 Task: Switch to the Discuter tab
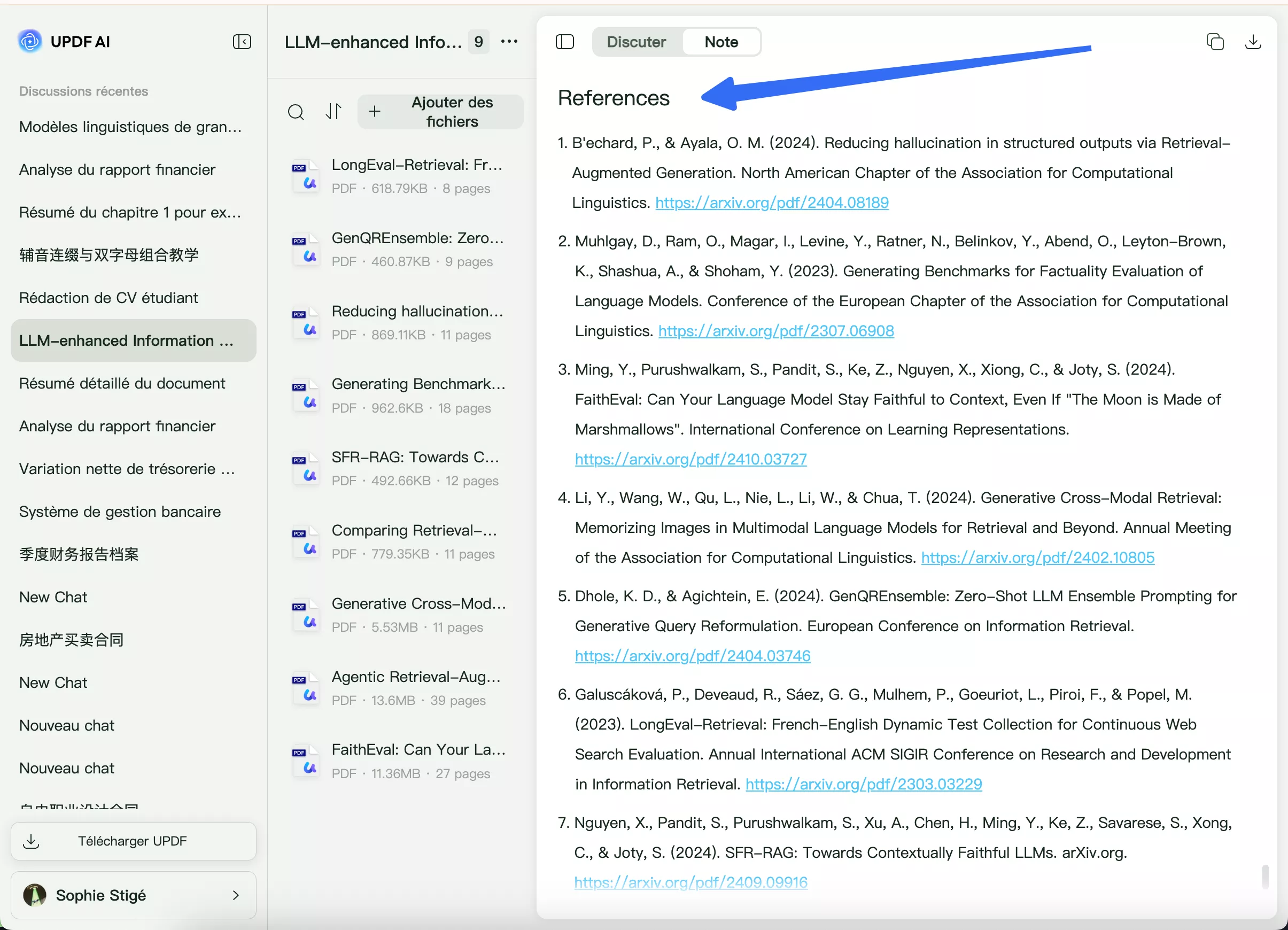(x=636, y=42)
